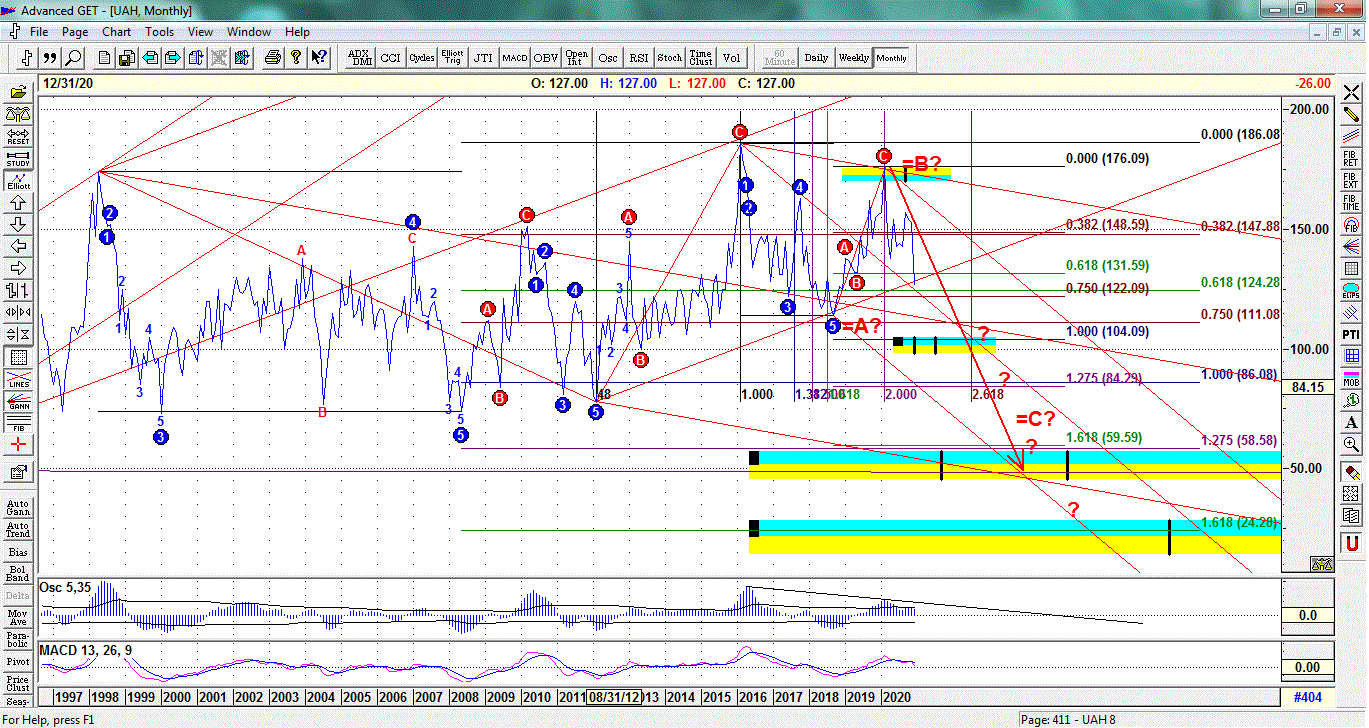This screenshot has width=1369, height=728.
Task: Add the Open Interest study
Action: [576, 57]
